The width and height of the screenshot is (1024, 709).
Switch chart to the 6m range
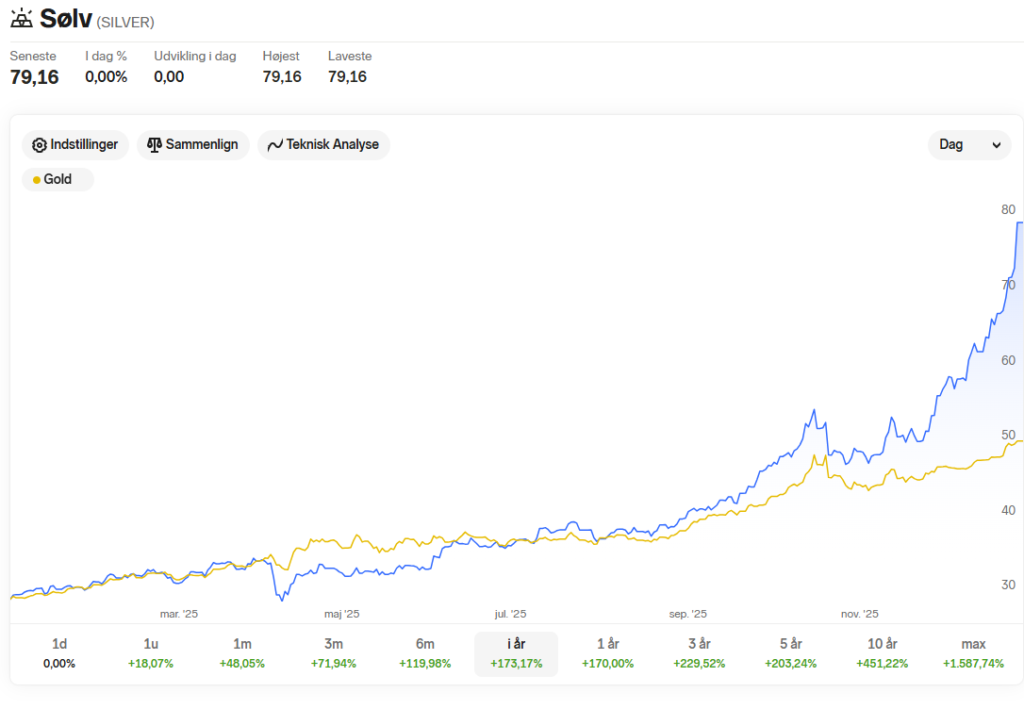pyautogui.click(x=425, y=654)
